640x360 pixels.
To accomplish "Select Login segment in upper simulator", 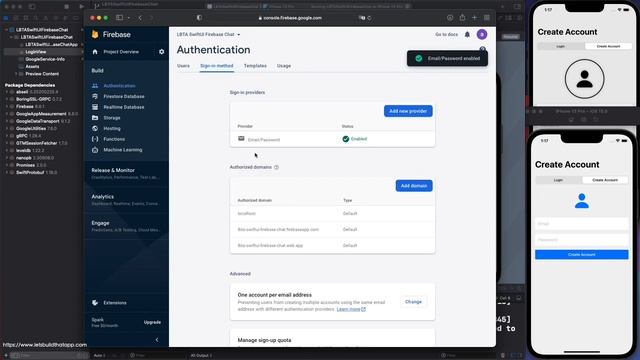I will (561, 47).
